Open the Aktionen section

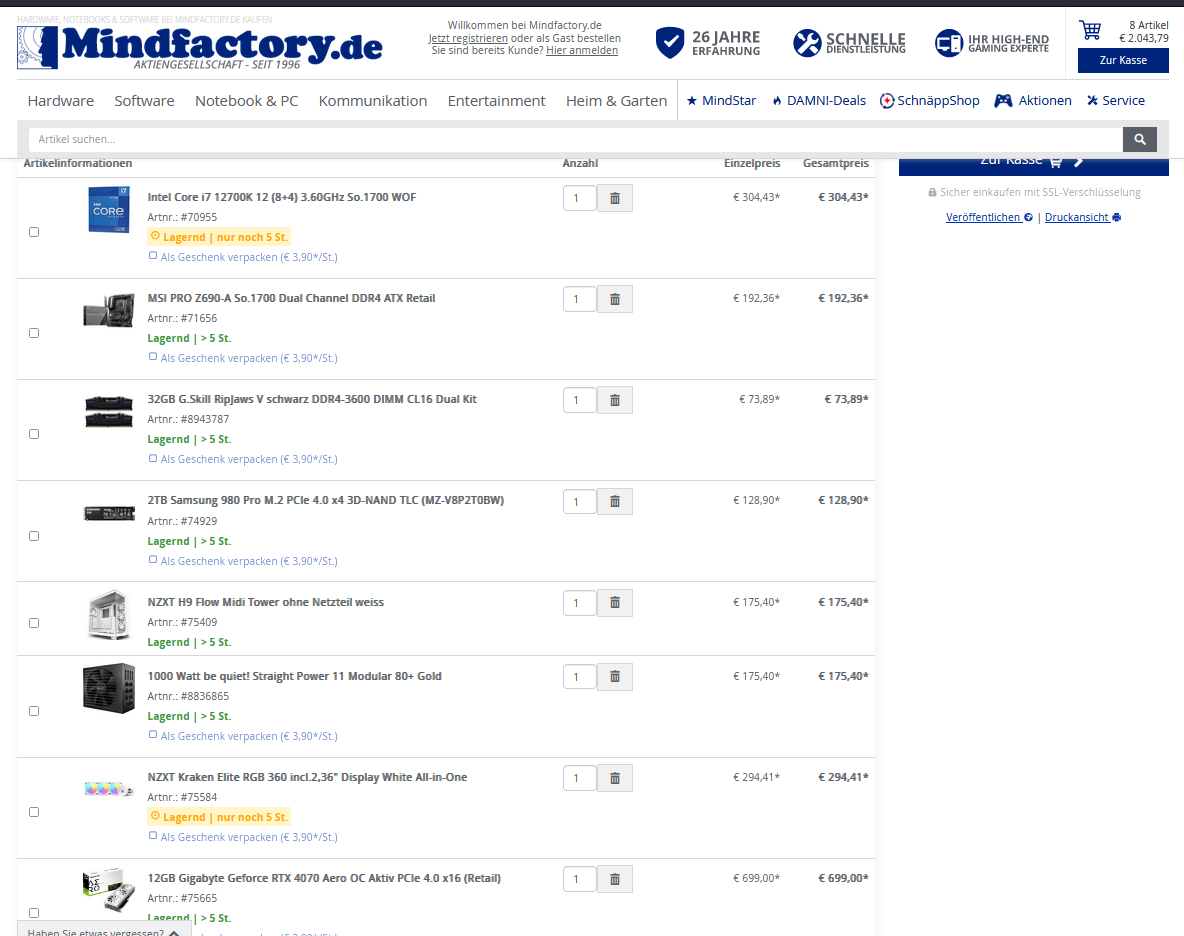[1032, 100]
